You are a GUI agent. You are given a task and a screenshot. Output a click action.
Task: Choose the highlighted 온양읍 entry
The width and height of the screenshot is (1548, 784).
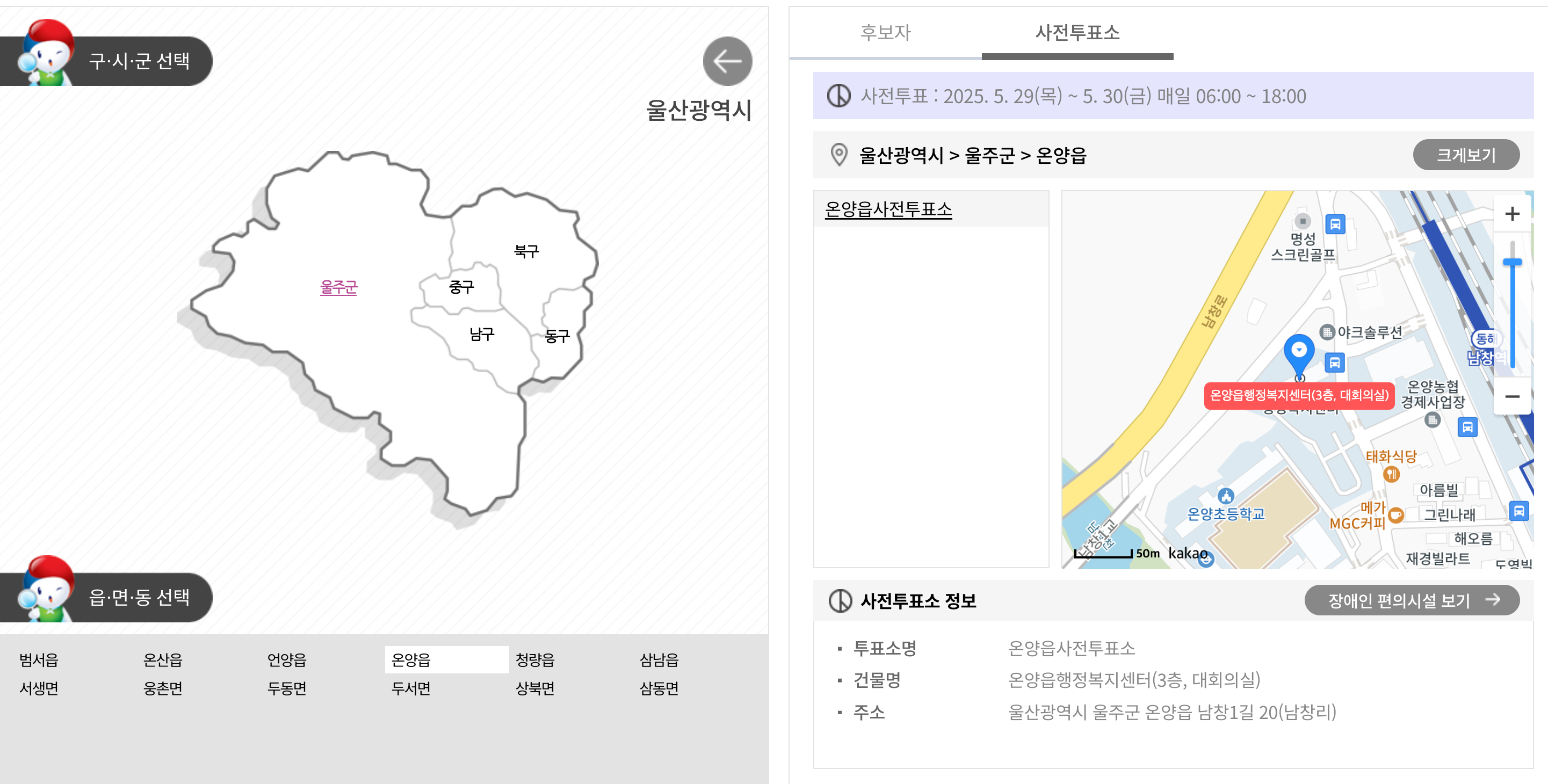tap(446, 659)
